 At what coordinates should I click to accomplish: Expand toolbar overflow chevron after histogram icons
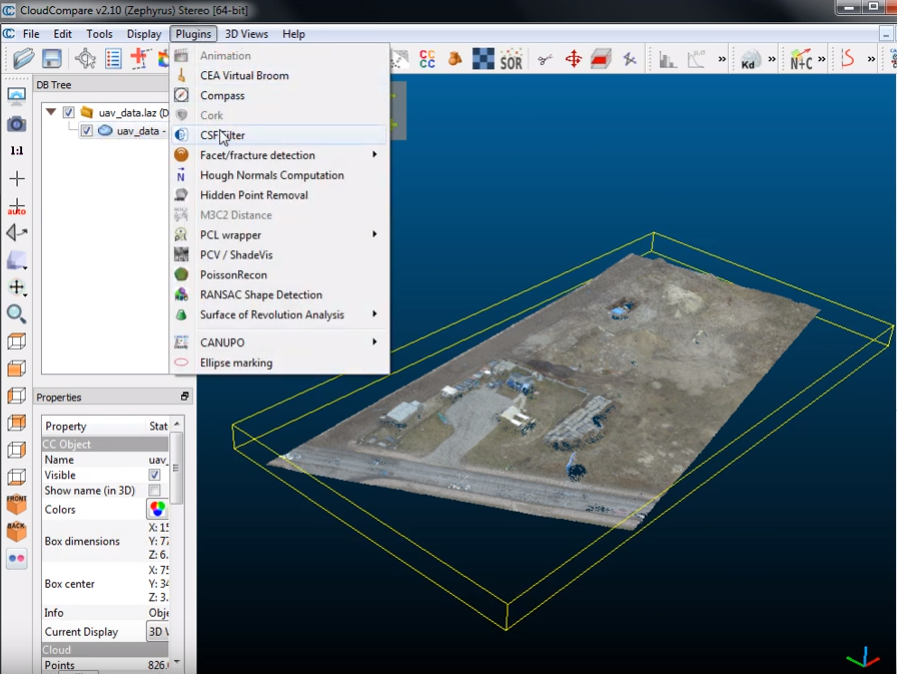722,59
